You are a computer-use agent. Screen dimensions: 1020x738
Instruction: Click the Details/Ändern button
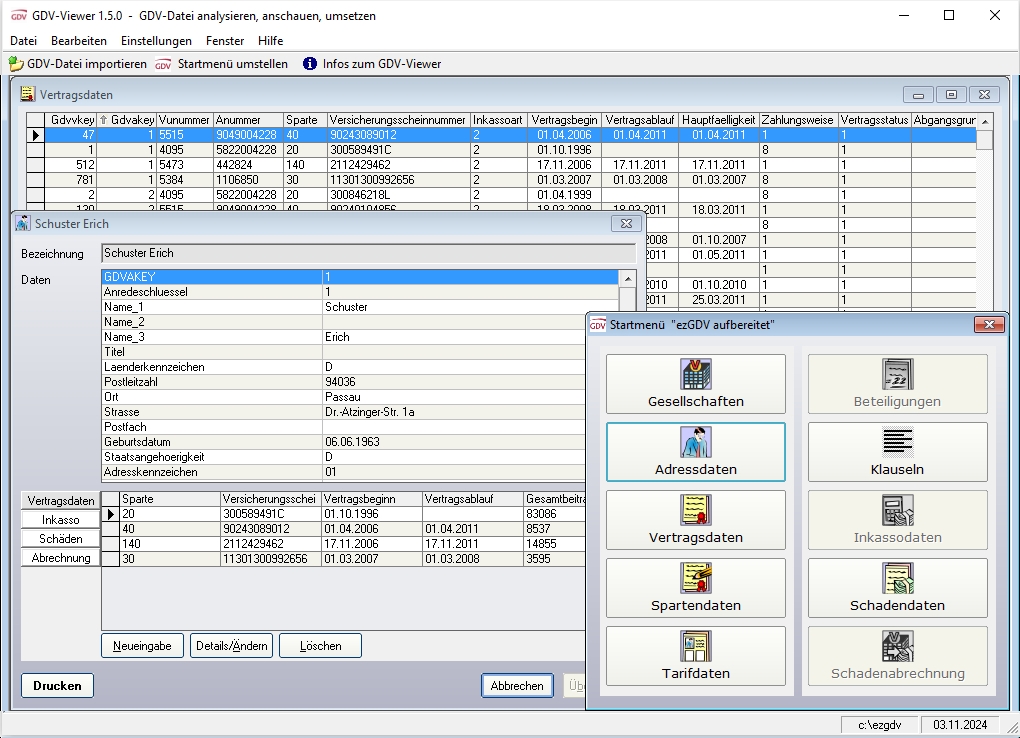[232, 646]
